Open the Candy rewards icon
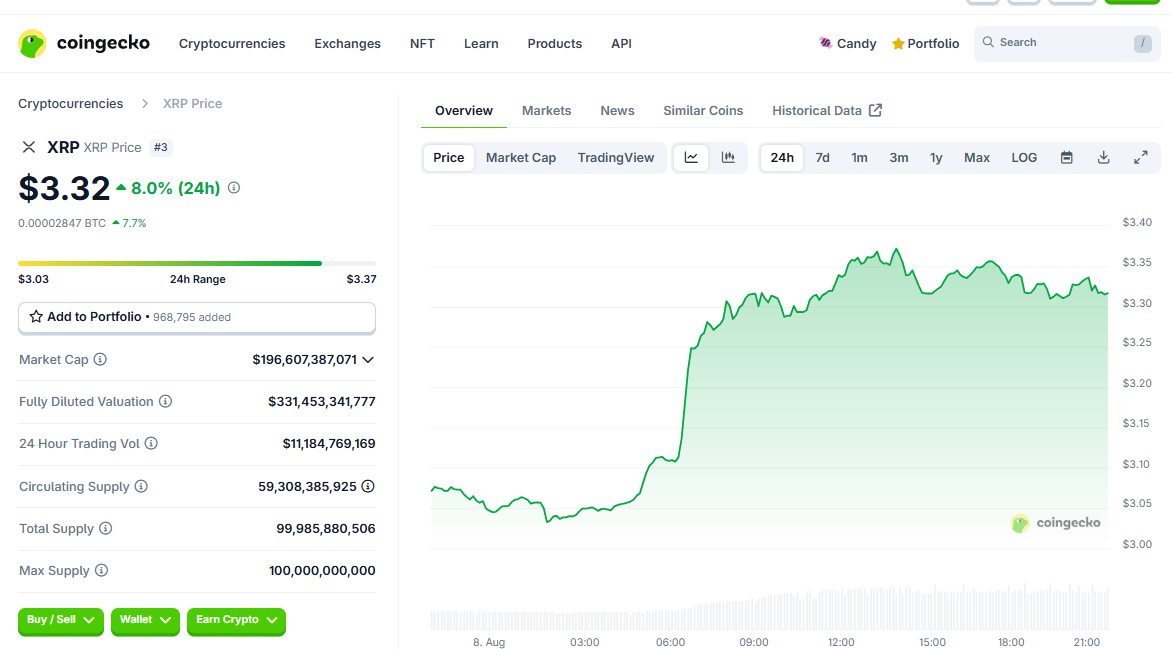The height and width of the screenshot is (649, 1171). click(825, 43)
